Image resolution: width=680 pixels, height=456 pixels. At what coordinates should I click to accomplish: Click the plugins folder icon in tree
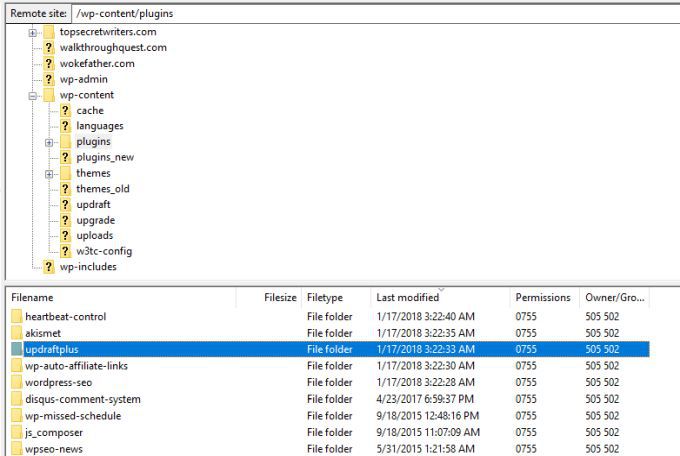point(65,142)
